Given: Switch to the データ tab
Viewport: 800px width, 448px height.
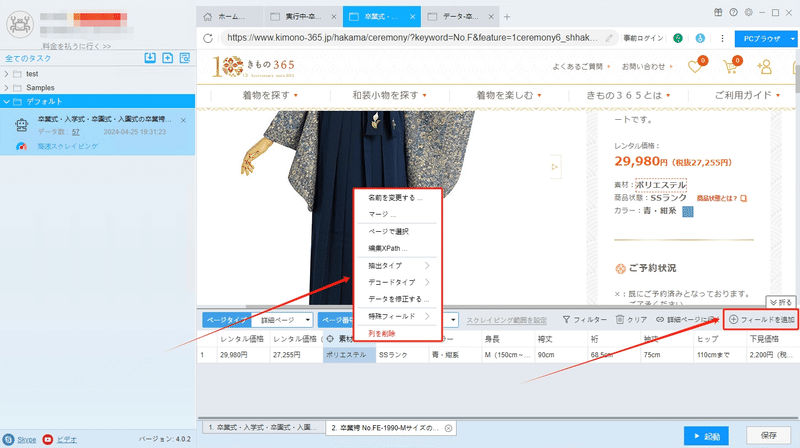Looking at the screenshot, I should tap(460, 17).
